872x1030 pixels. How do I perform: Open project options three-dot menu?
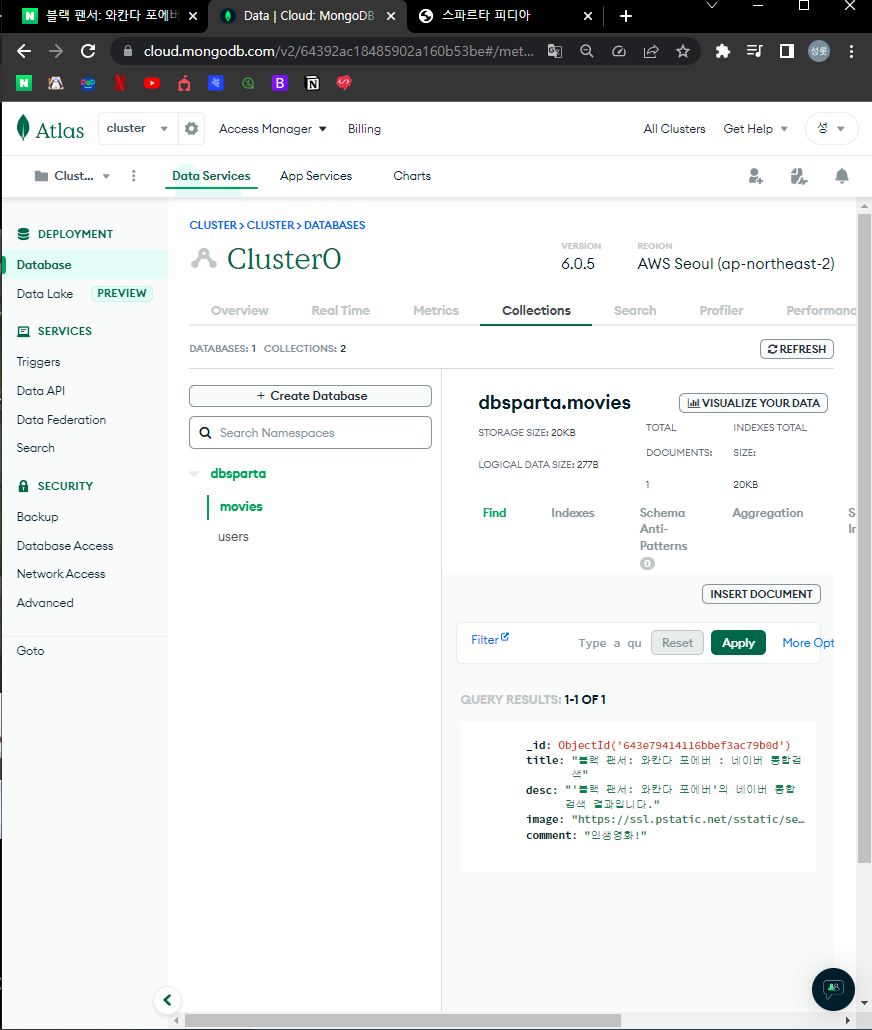coord(133,176)
